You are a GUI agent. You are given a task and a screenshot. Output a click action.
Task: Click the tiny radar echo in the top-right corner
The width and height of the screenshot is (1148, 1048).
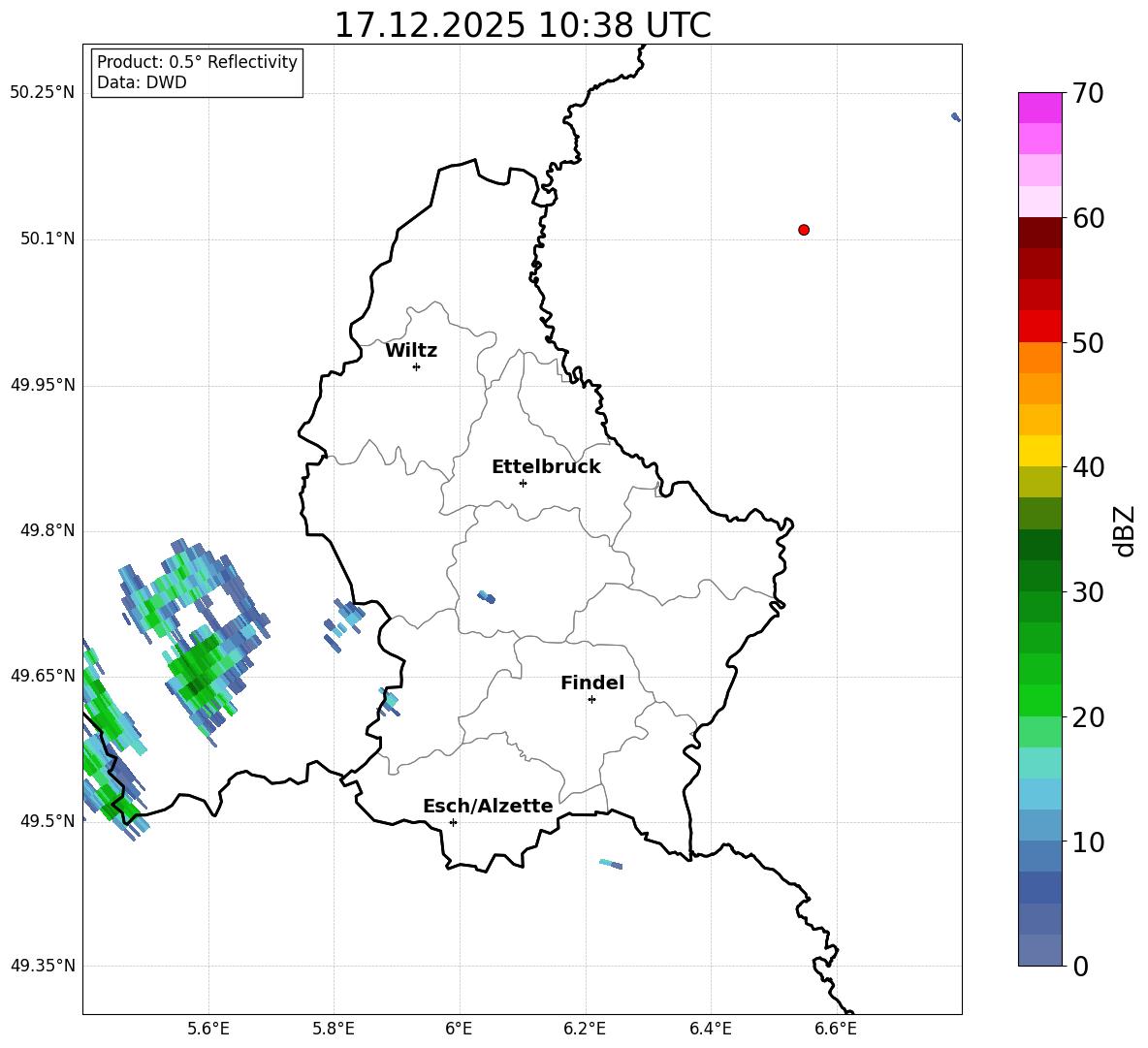pos(955,117)
